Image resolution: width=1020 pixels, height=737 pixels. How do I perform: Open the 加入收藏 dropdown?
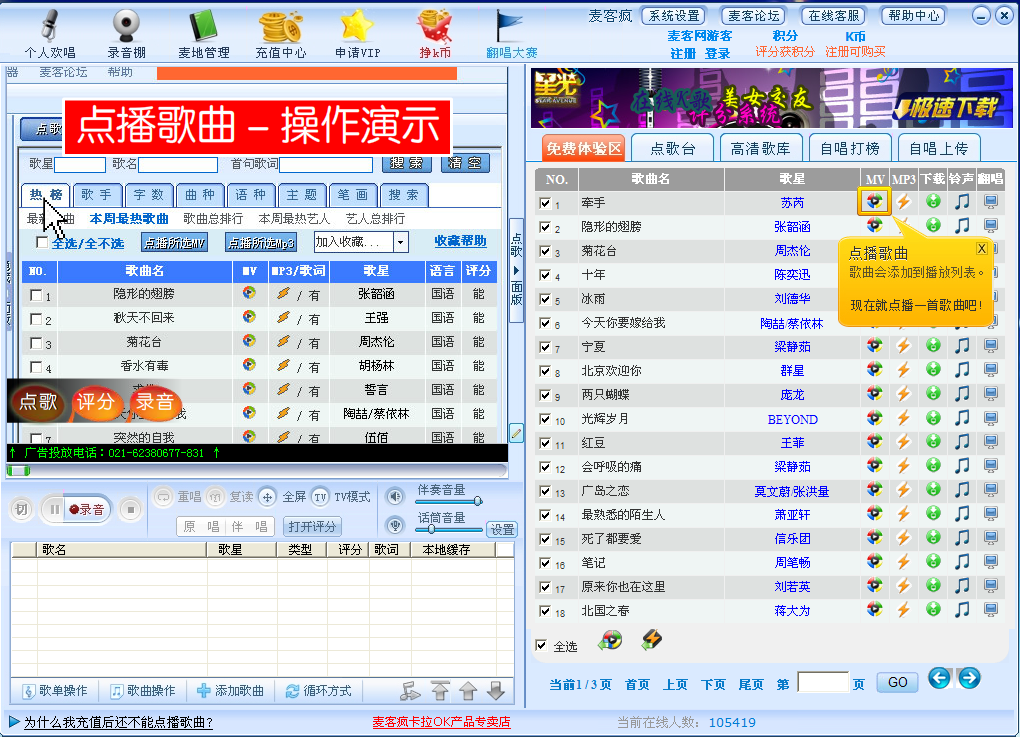point(401,243)
